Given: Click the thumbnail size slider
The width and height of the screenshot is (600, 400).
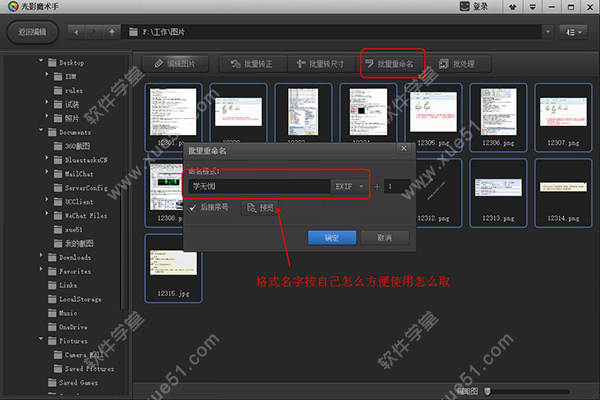Looking at the screenshot, I should (527, 391).
